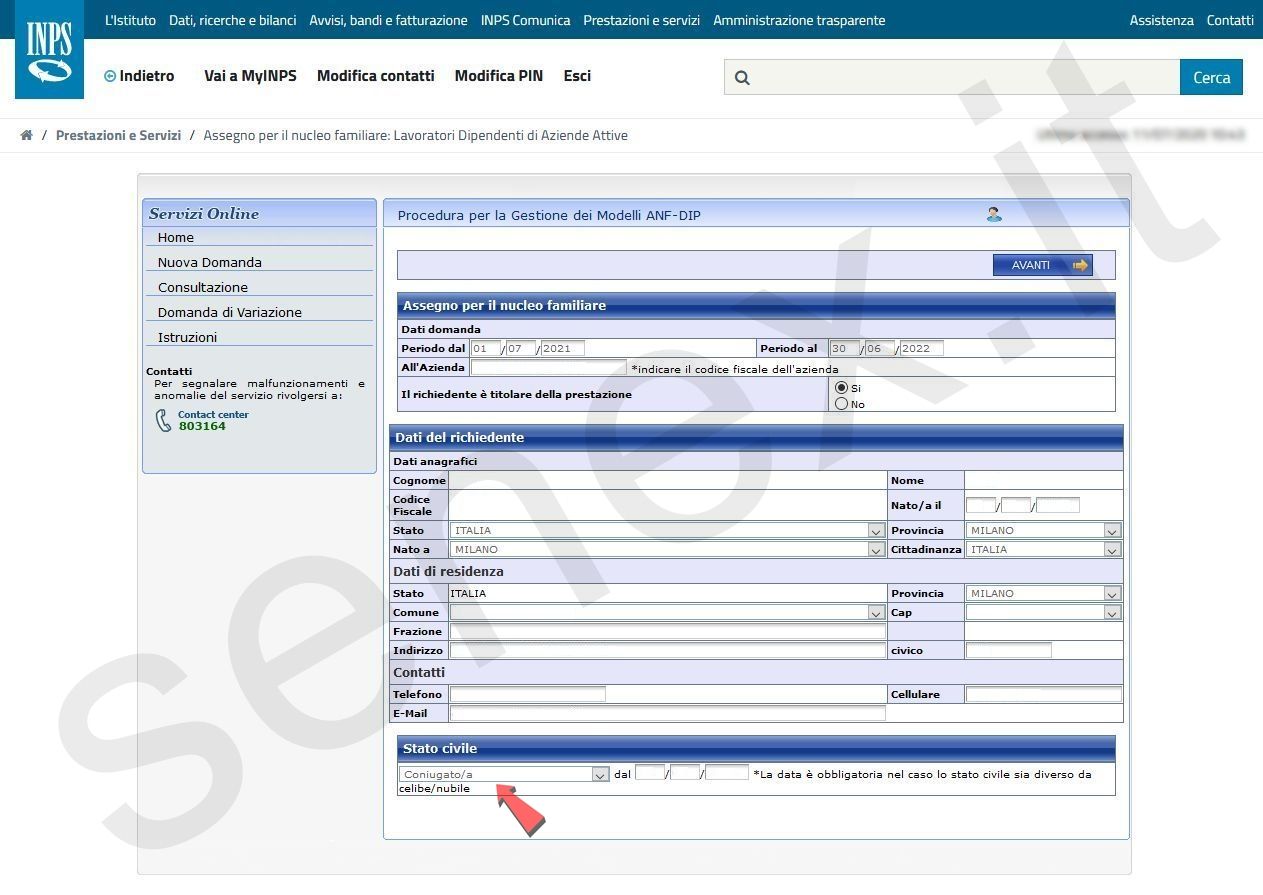Viewport: 1263px width, 895px height.
Task: Click Prestazioni e Servizi breadcrumb link
Action: 118,135
